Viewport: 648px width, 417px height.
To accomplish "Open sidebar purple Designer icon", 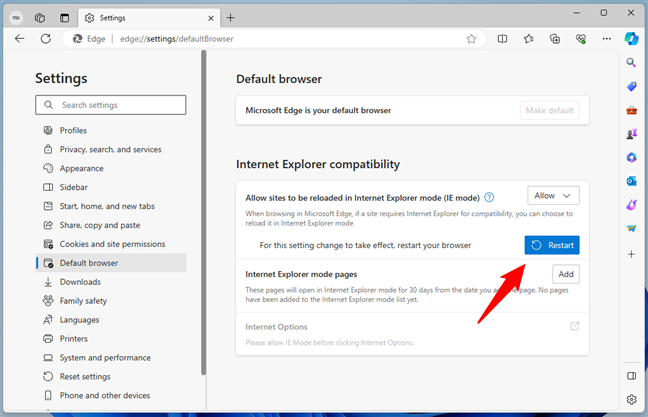I will 631,205.
